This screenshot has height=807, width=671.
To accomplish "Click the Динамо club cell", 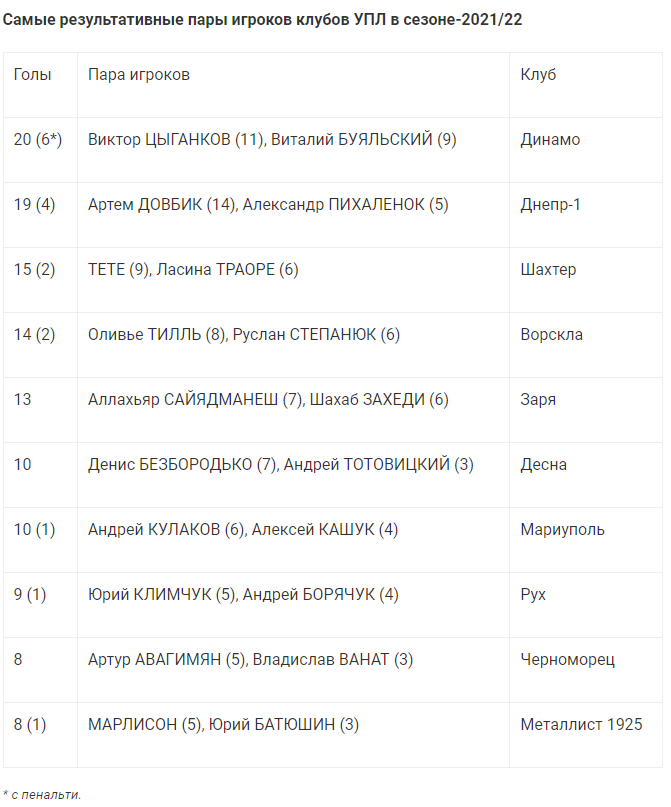I will click(550, 140).
